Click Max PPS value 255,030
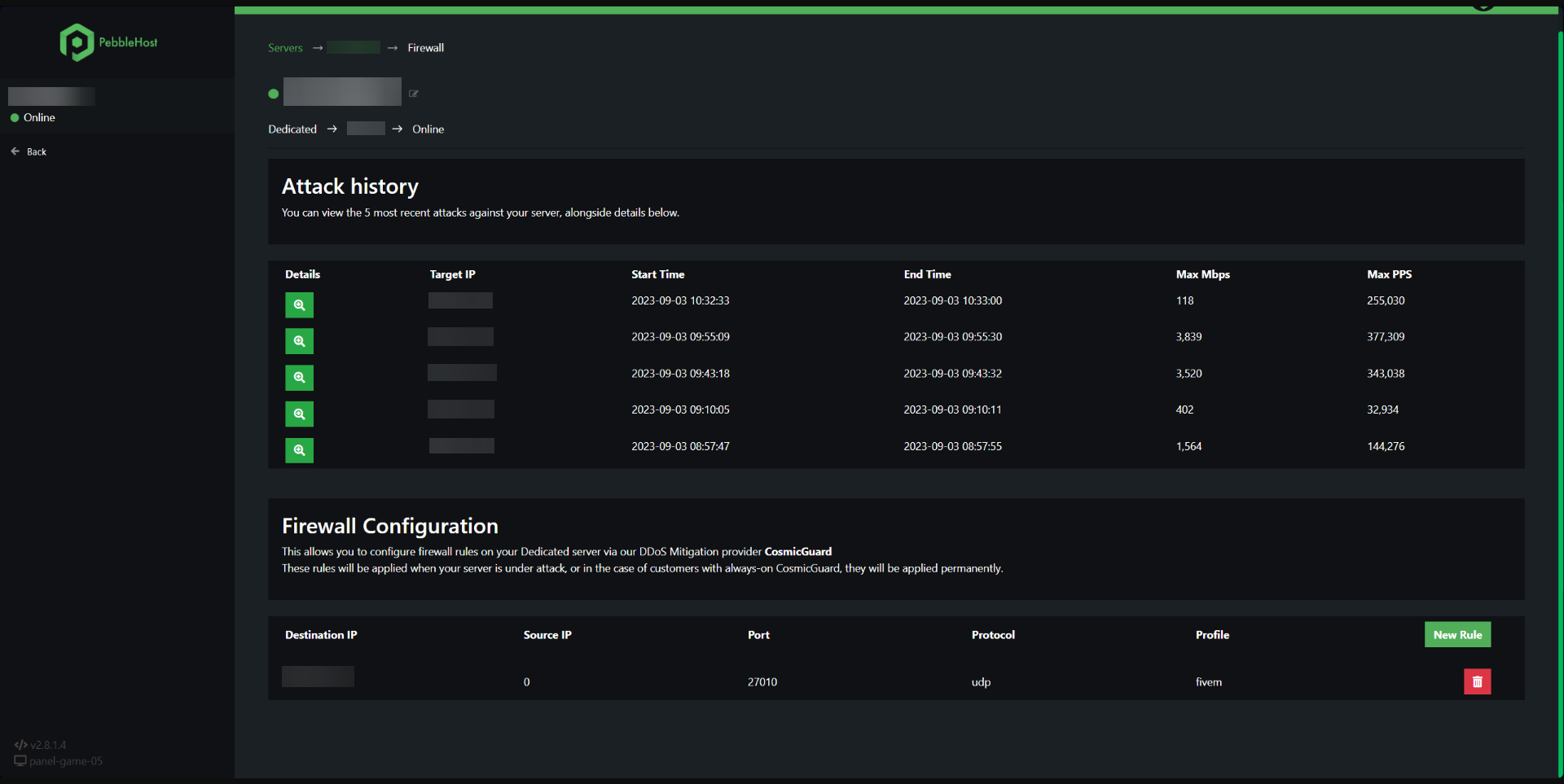1564x784 pixels. [1386, 300]
